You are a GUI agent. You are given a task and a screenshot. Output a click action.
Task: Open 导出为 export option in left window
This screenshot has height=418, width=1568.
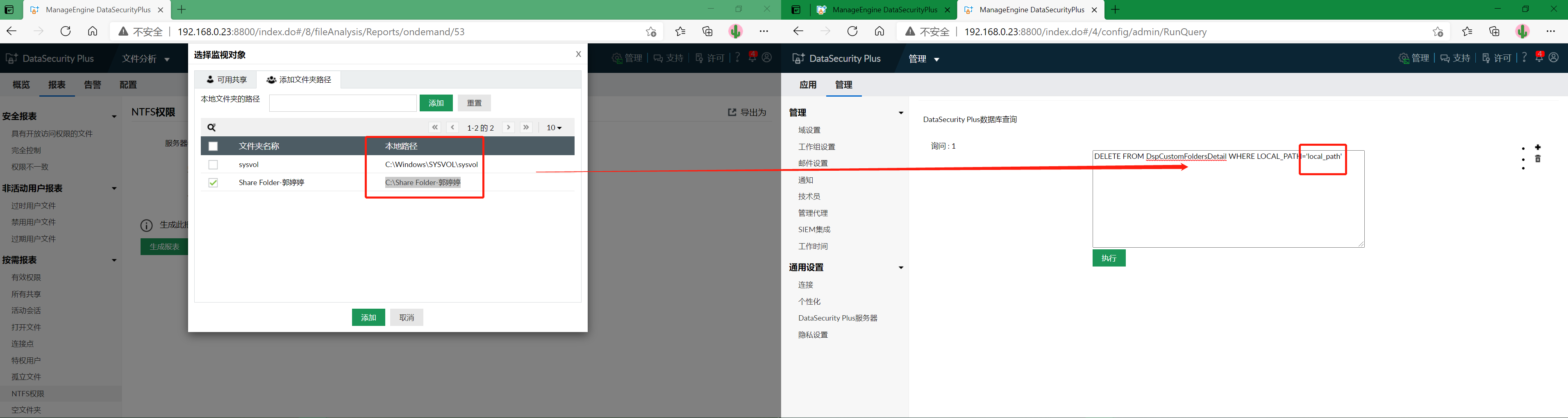click(x=747, y=113)
